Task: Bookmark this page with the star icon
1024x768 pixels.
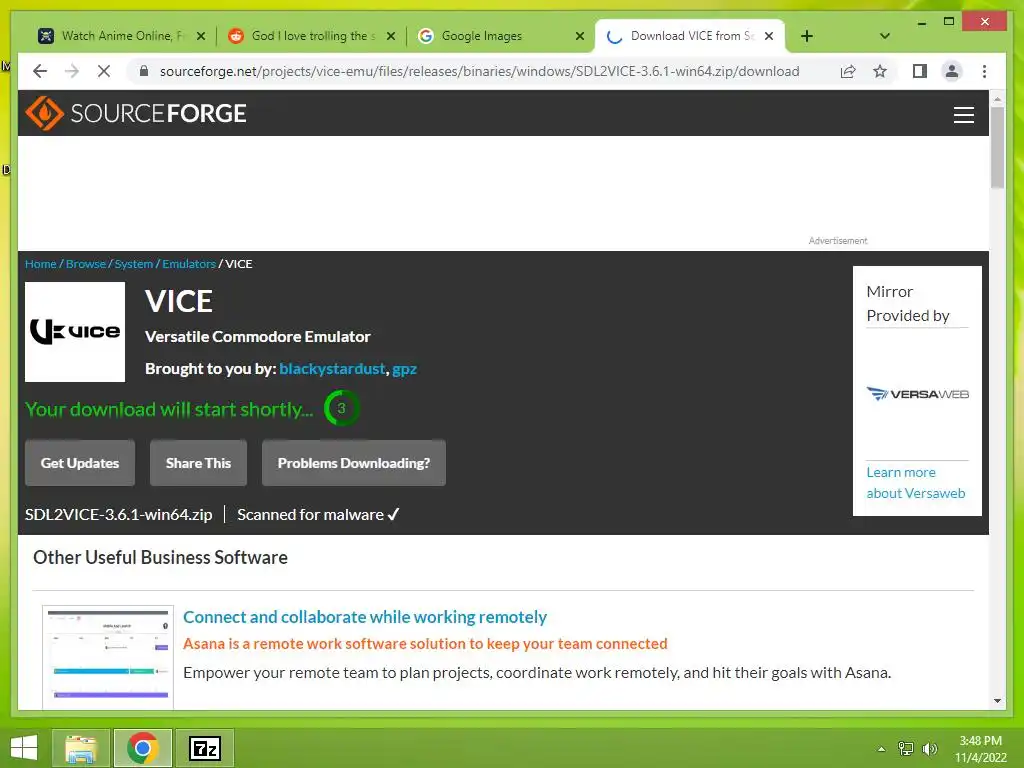Action: pos(880,71)
